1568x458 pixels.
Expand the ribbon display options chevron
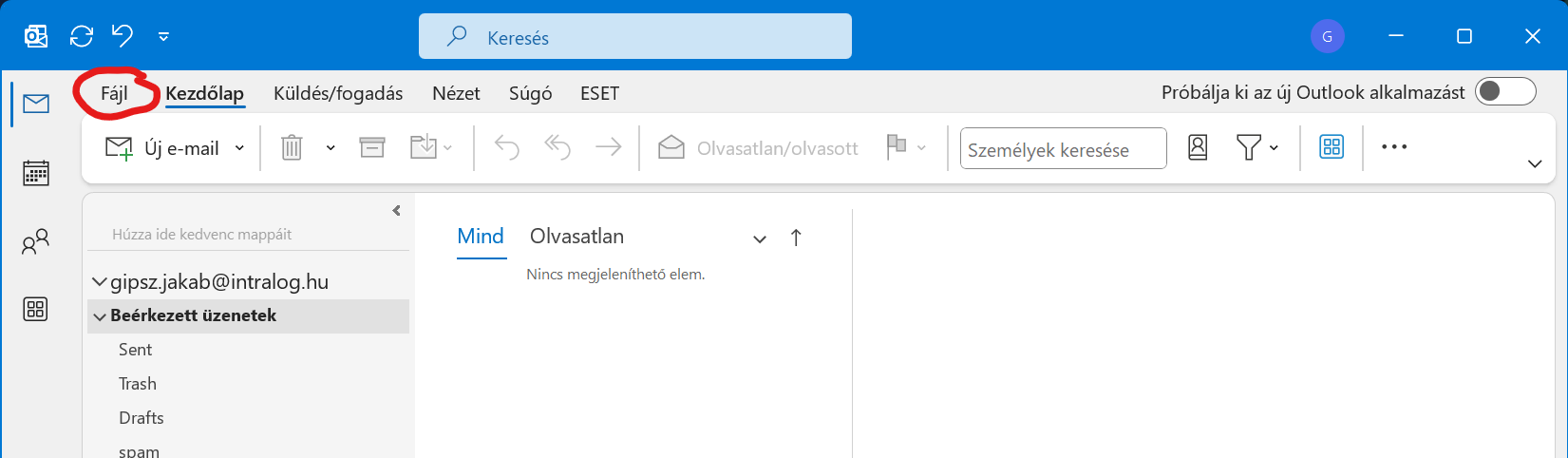point(1535,164)
